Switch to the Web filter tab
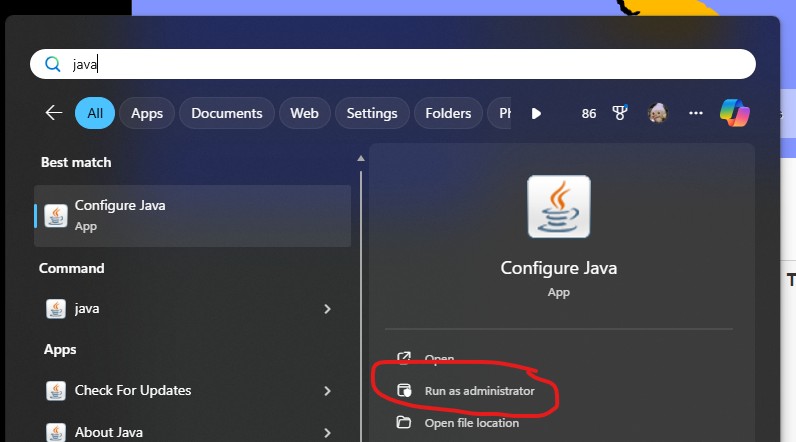 pyautogui.click(x=305, y=113)
